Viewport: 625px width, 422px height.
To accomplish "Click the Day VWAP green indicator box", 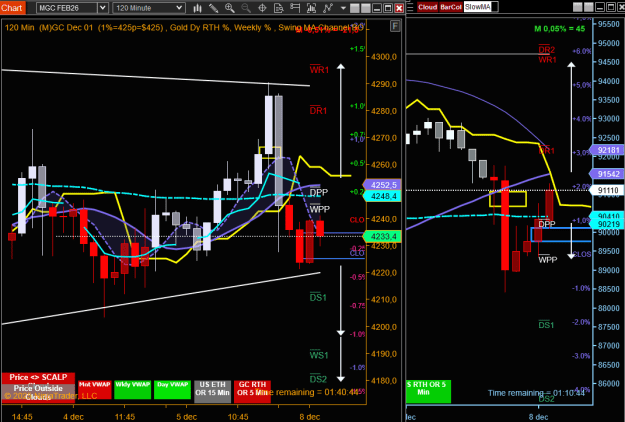I will 173,389.
